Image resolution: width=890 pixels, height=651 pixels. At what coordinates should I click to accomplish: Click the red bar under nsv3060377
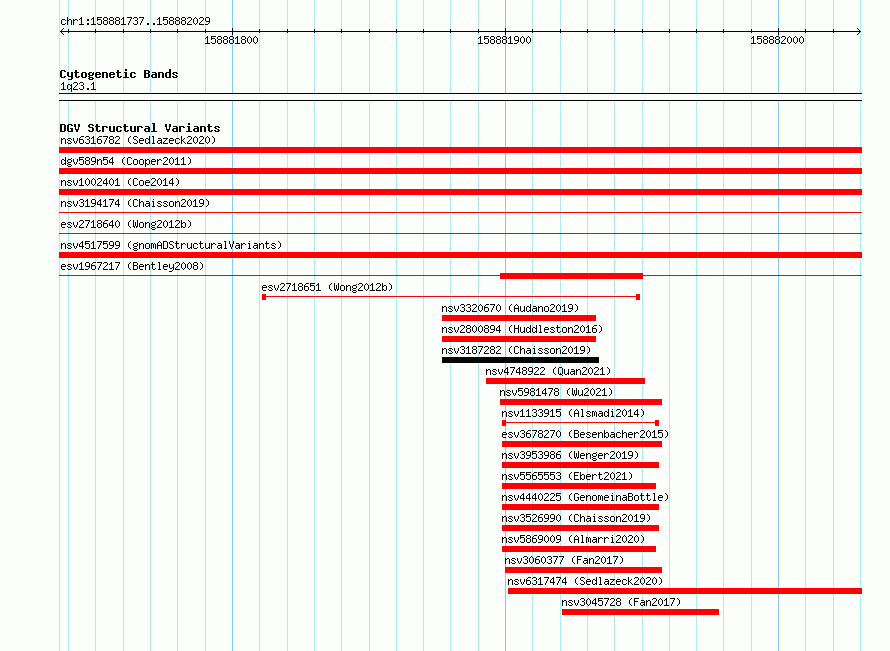(x=583, y=570)
